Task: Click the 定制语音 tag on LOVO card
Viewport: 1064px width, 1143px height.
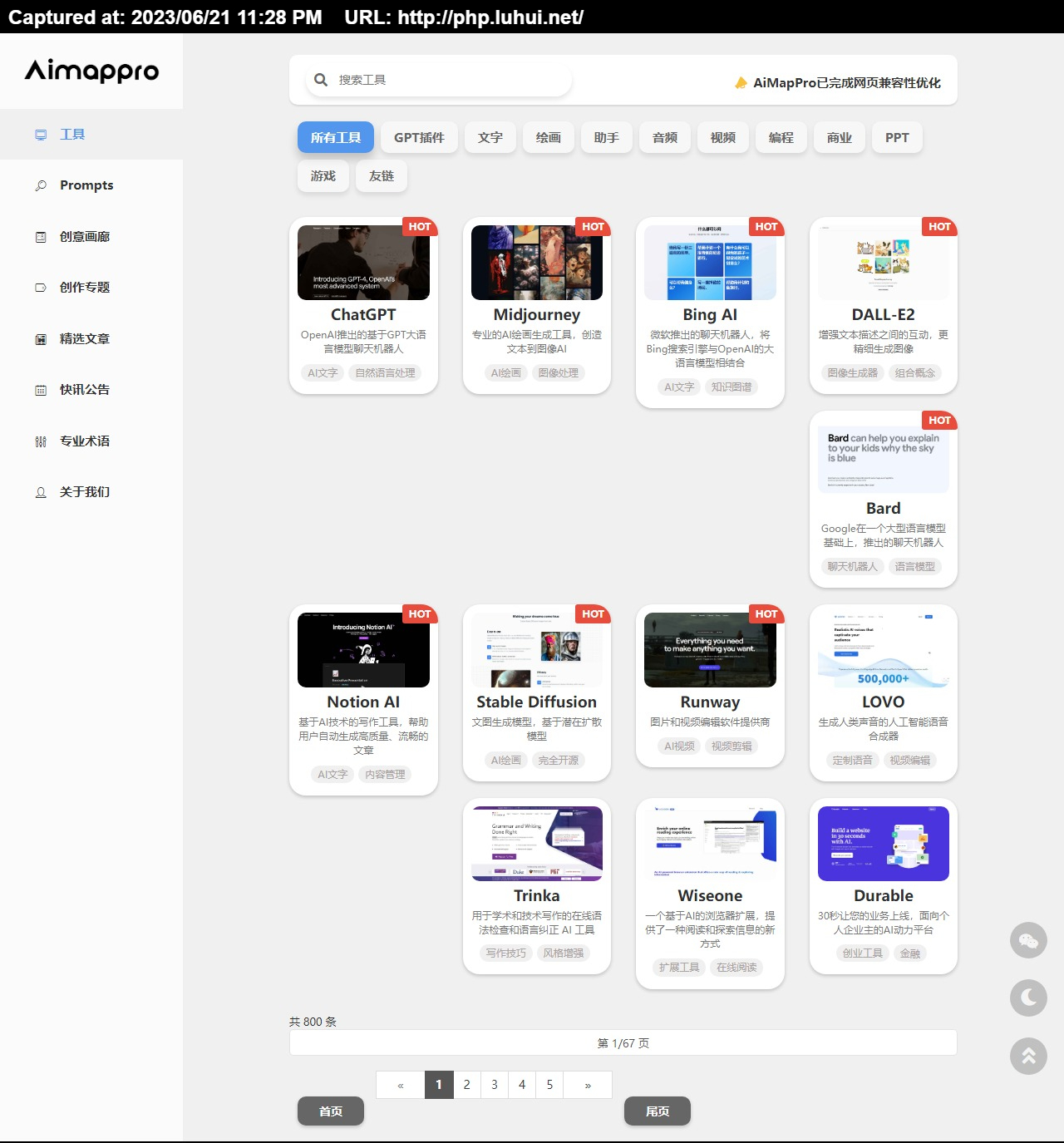Action: (852, 761)
